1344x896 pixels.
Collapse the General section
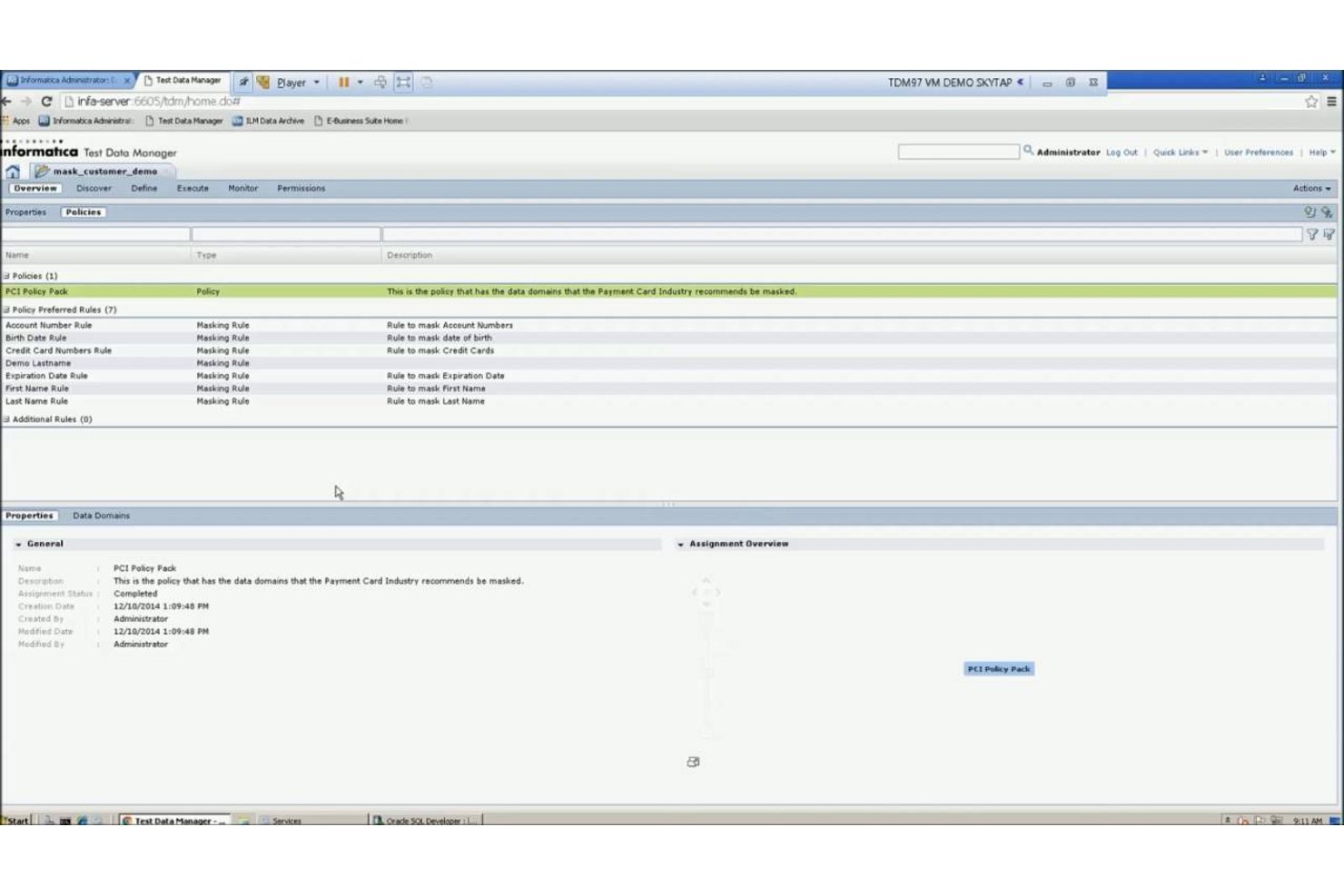coord(18,545)
